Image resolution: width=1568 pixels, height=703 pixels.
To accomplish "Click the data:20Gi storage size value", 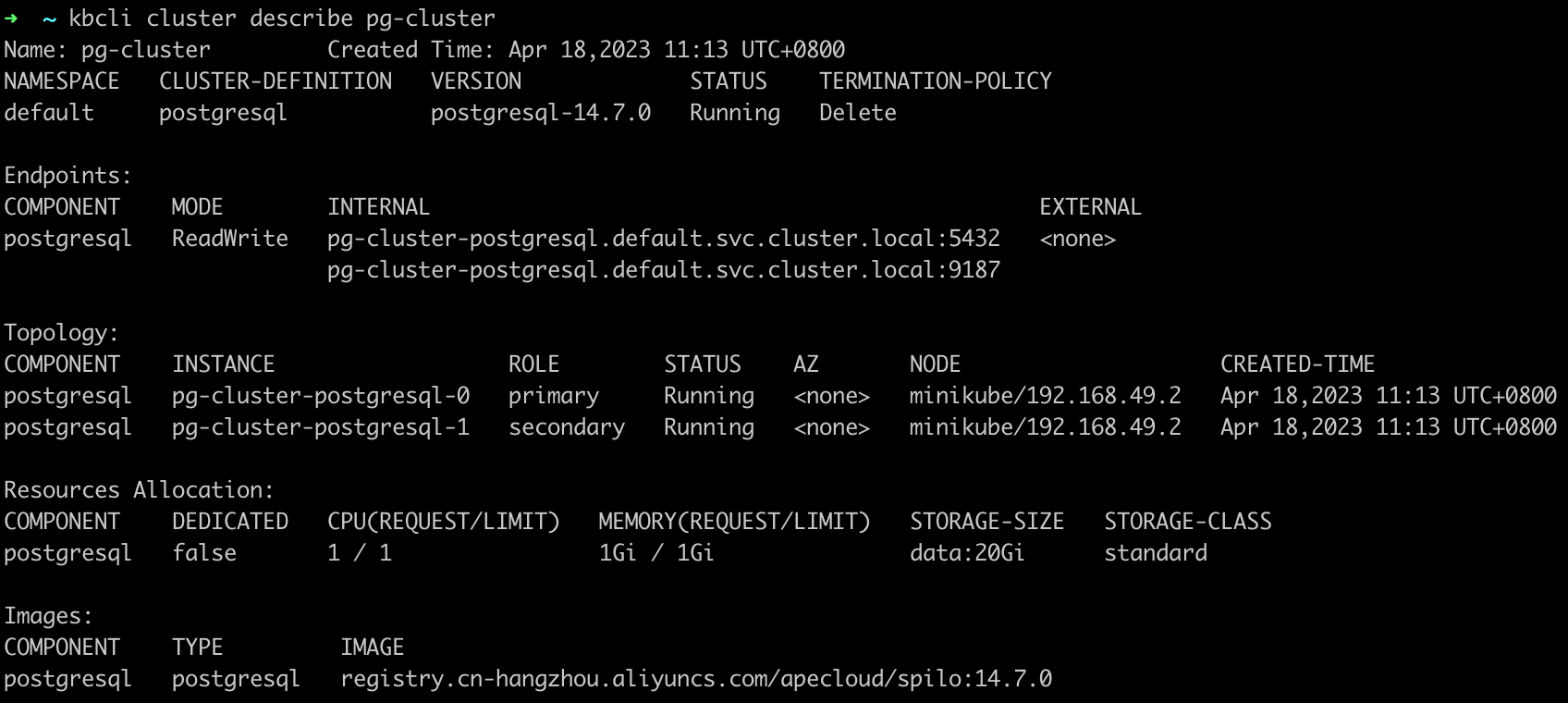I will [967, 553].
